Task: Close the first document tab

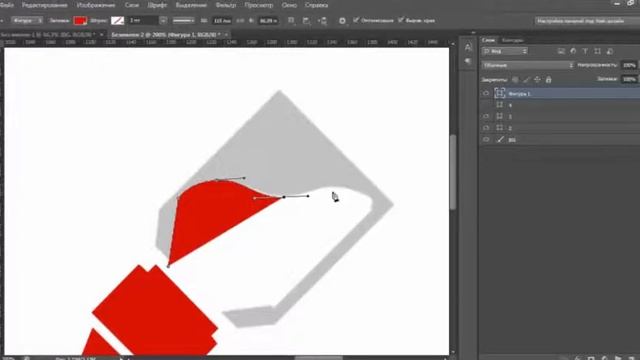Action: point(102,35)
